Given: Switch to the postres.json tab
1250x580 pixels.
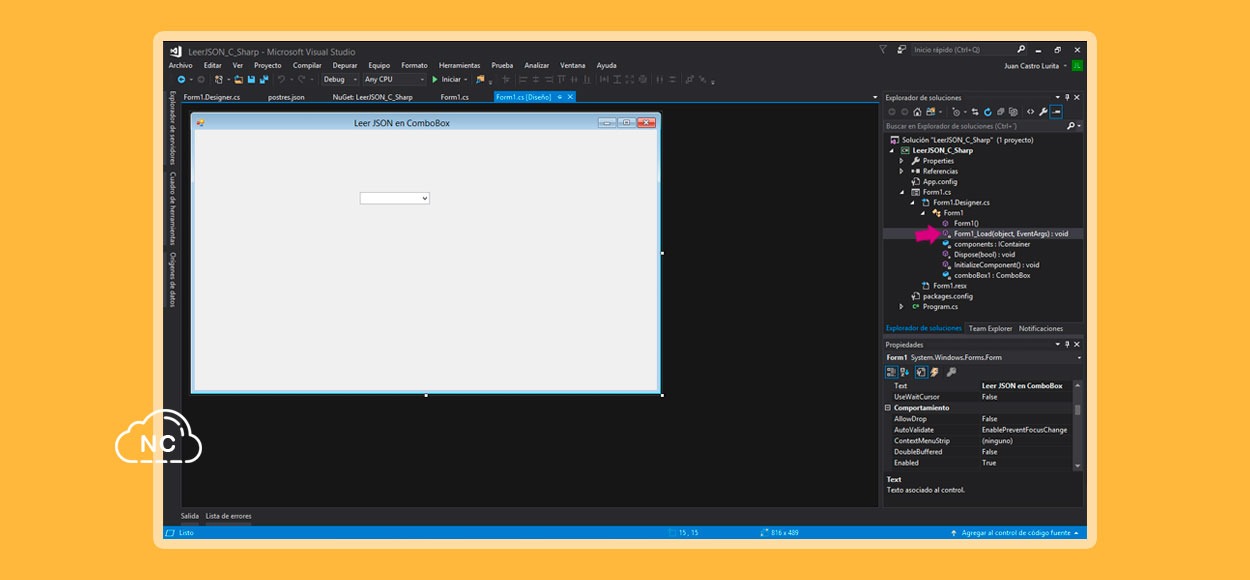Looking at the screenshot, I should coord(286,97).
